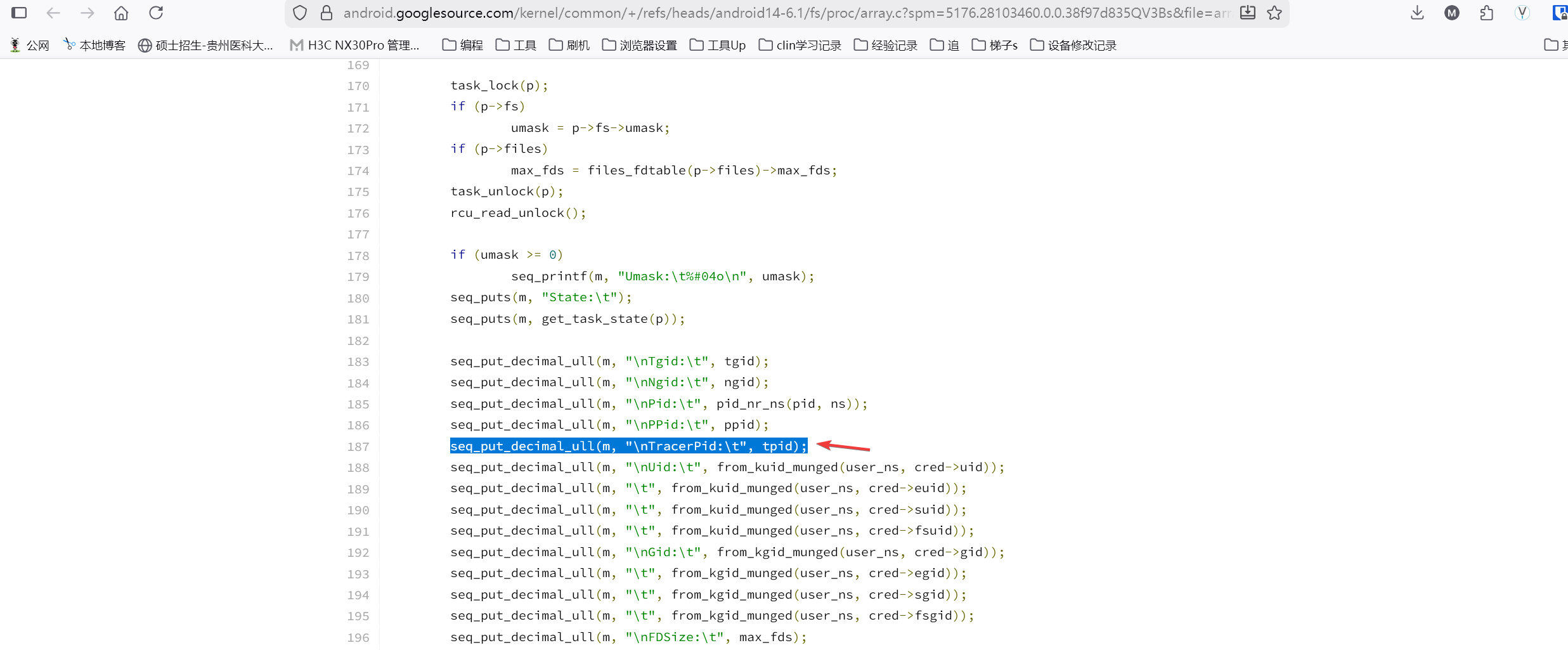Show site security lock info
1568x650 pixels.
coord(327,13)
